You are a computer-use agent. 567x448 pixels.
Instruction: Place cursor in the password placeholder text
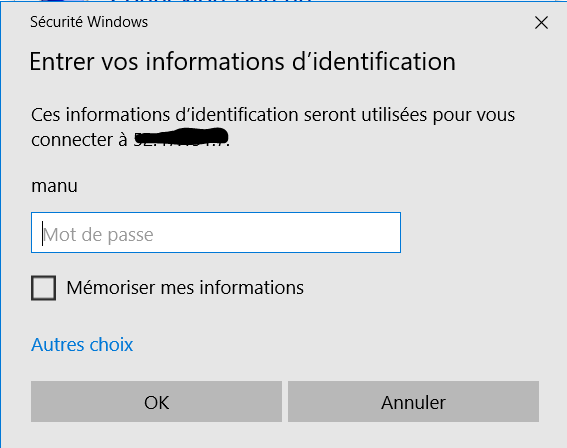98,235
